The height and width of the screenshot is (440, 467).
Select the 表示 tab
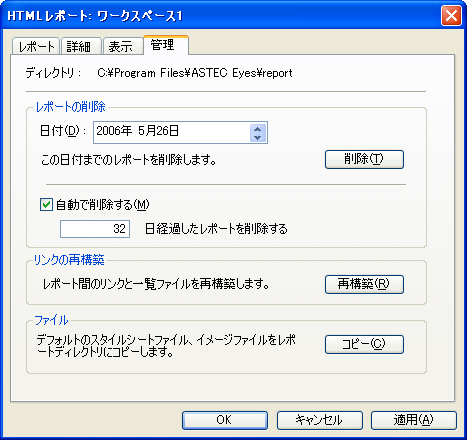pyautogui.click(x=123, y=46)
